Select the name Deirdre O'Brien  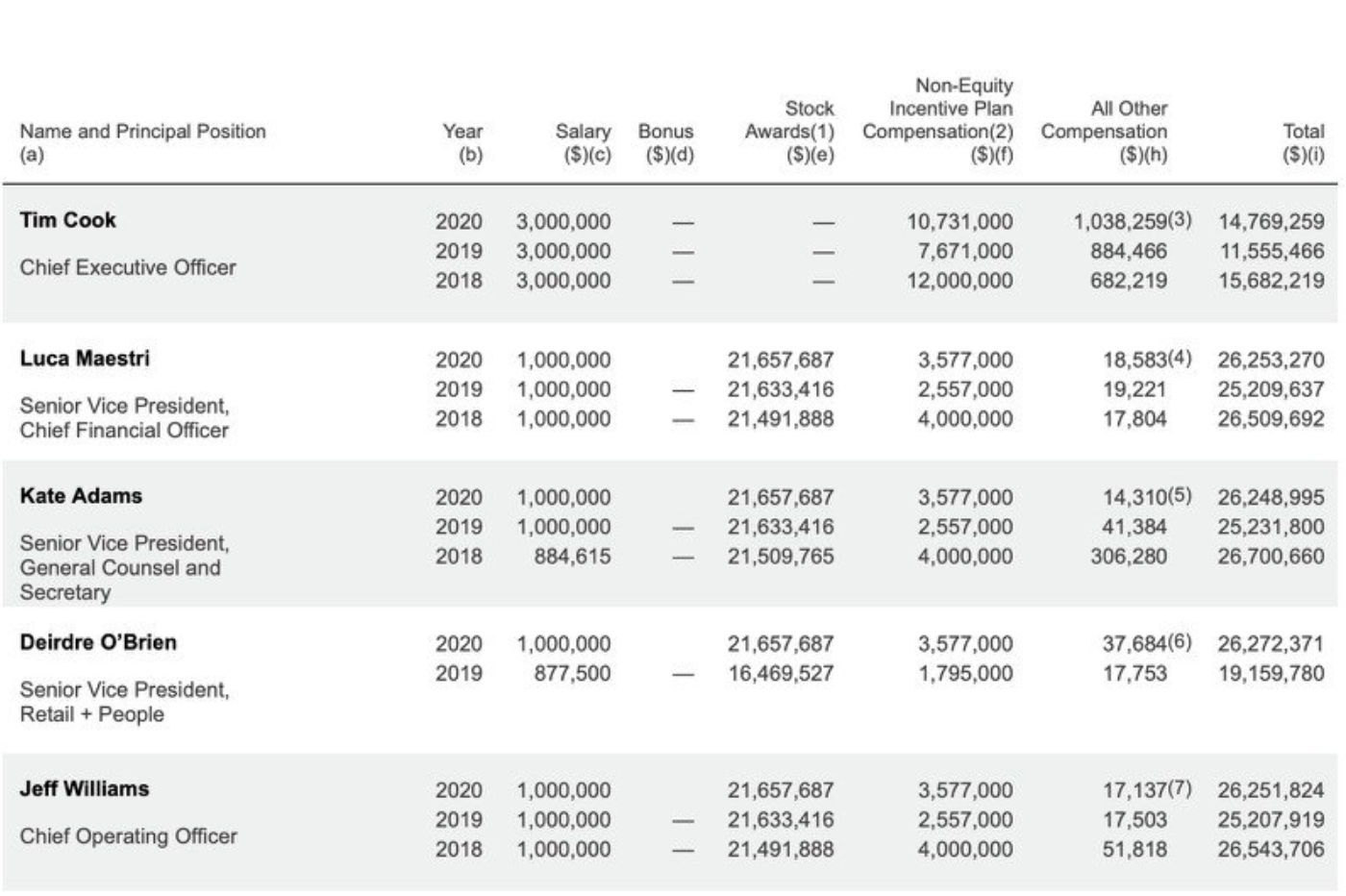click(98, 642)
